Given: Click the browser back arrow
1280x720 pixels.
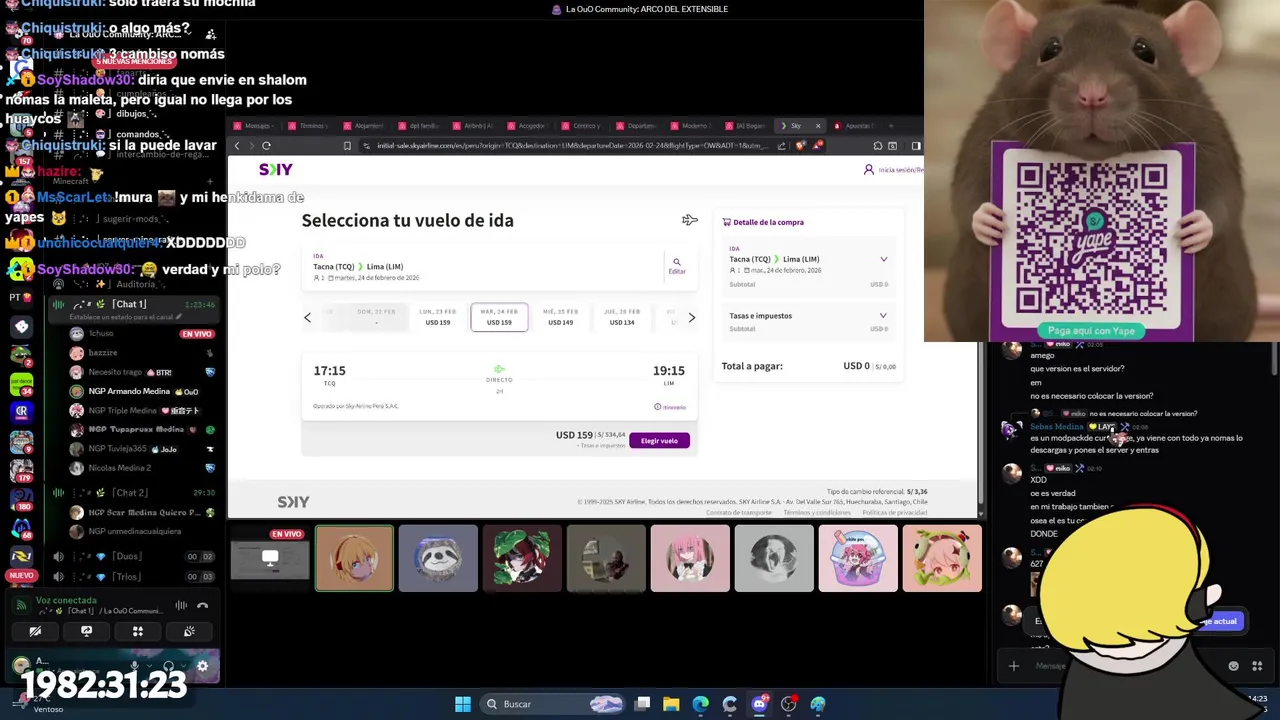Looking at the screenshot, I should (237, 146).
